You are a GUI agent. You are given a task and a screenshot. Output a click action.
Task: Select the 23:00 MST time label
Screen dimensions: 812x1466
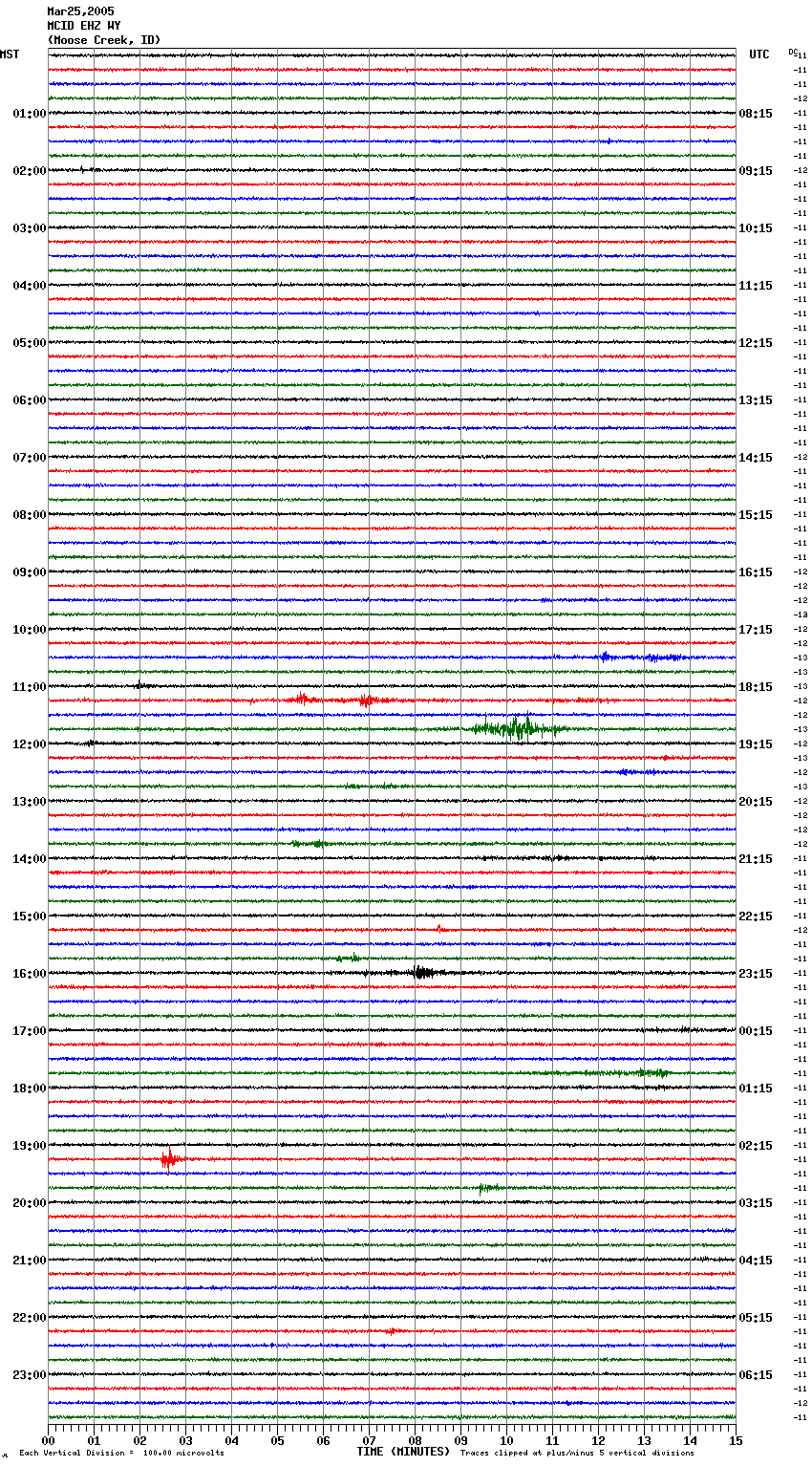click(x=30, y=1375)
